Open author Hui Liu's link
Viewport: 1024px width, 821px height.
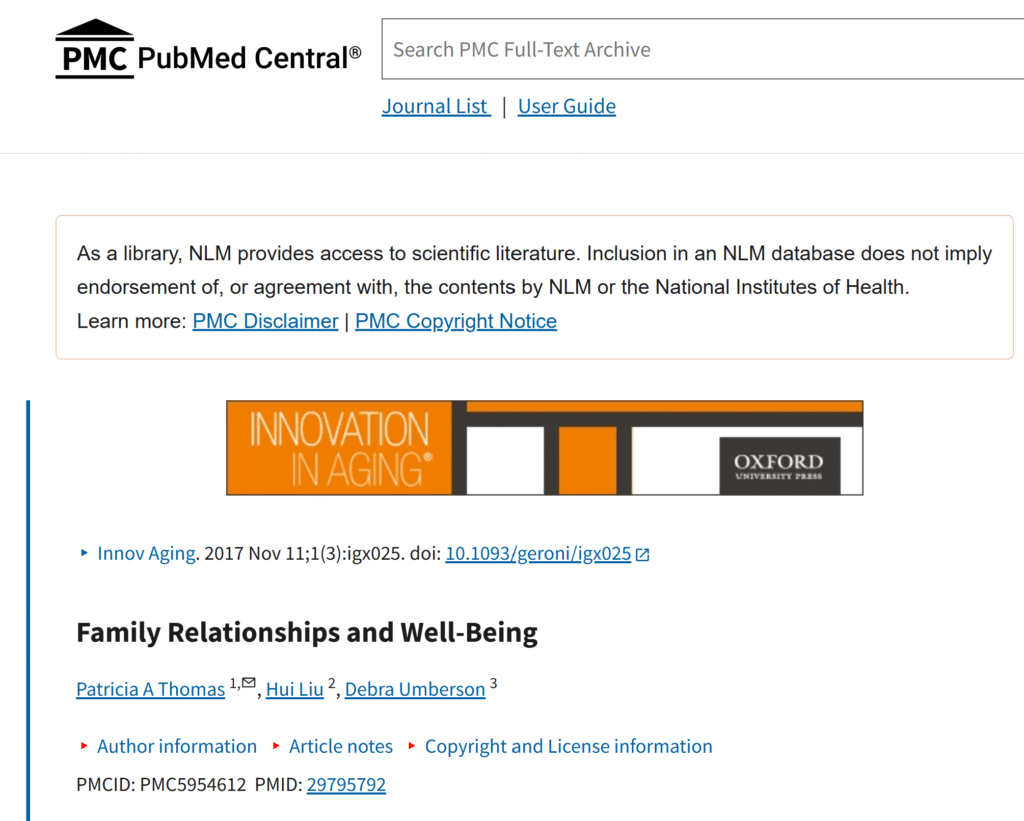(x=295, y=689)
